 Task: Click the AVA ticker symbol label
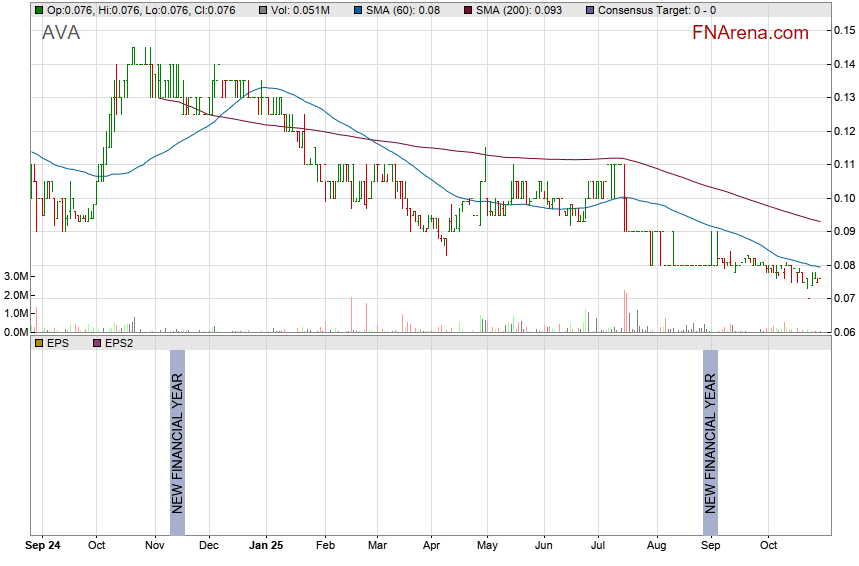pyautogui.click(x=61, y=33)
